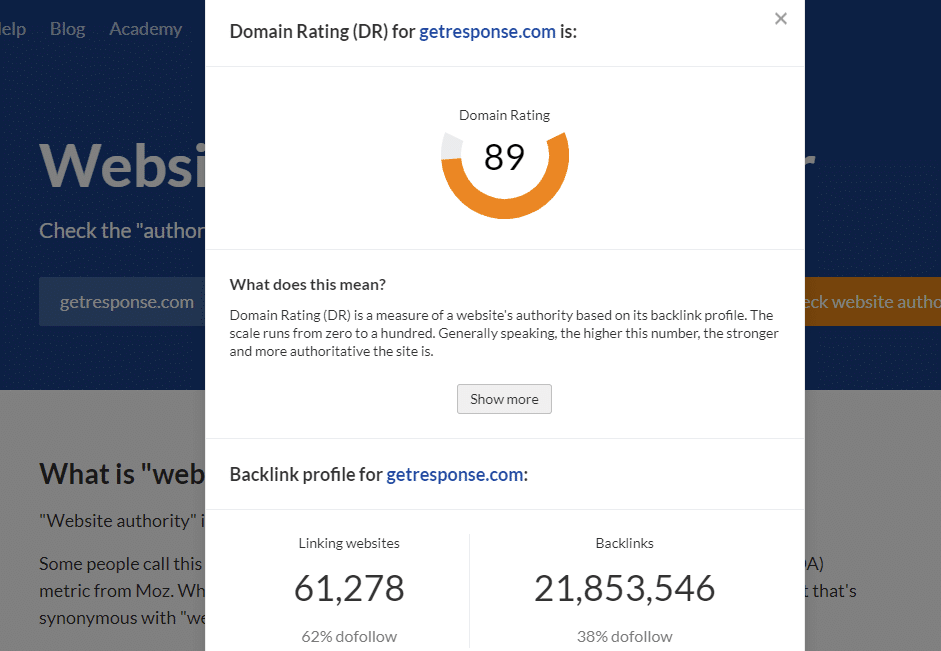The width and height of the screenshot is (941, 651).
Task: Select the Domain Rating value 89
Action: tap(504, 157)
